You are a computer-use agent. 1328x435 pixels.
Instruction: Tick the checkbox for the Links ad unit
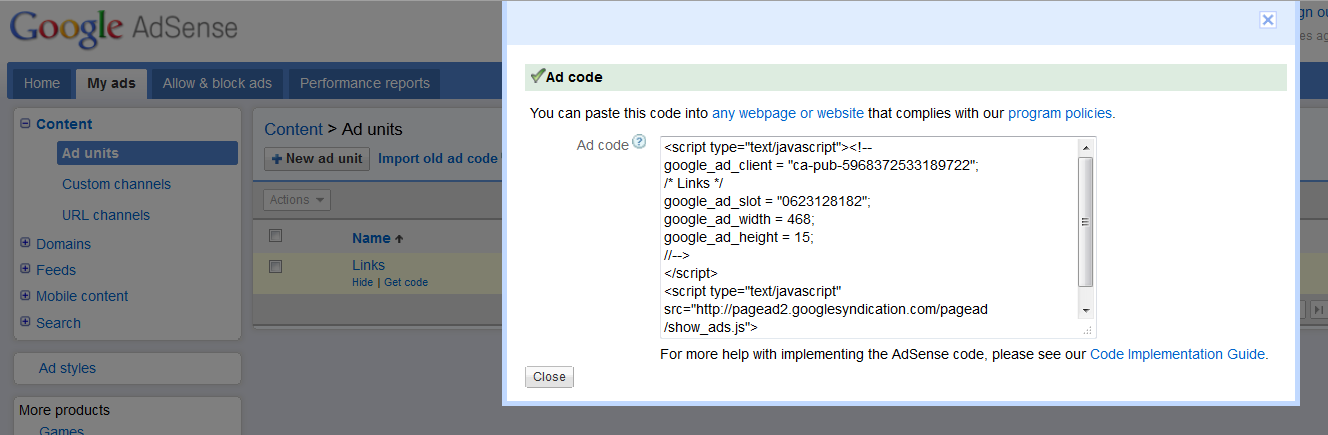pos(276,266)
